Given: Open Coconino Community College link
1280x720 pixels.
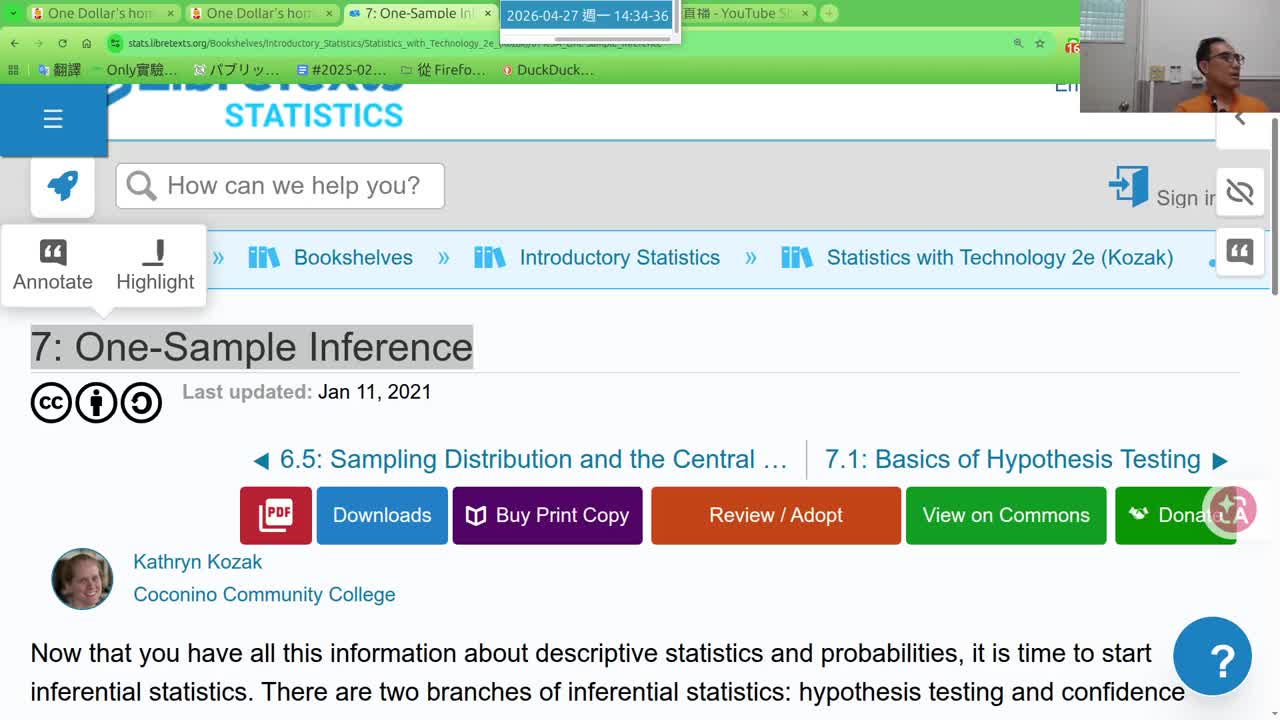Looking at the screenshot, I should (264, 594).
